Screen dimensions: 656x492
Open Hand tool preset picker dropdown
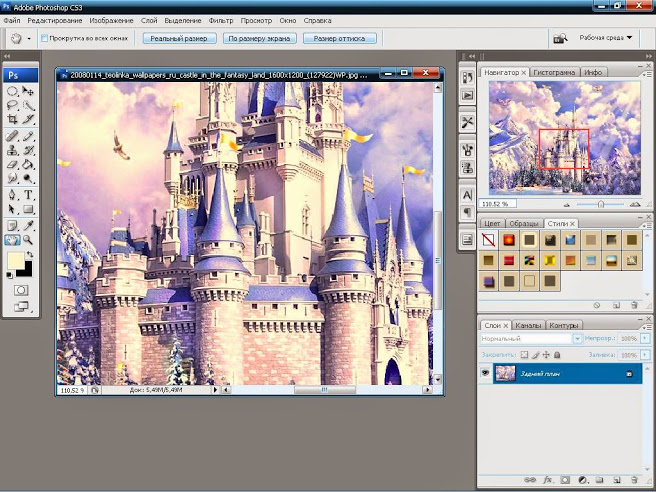click(x=29, y=39)
